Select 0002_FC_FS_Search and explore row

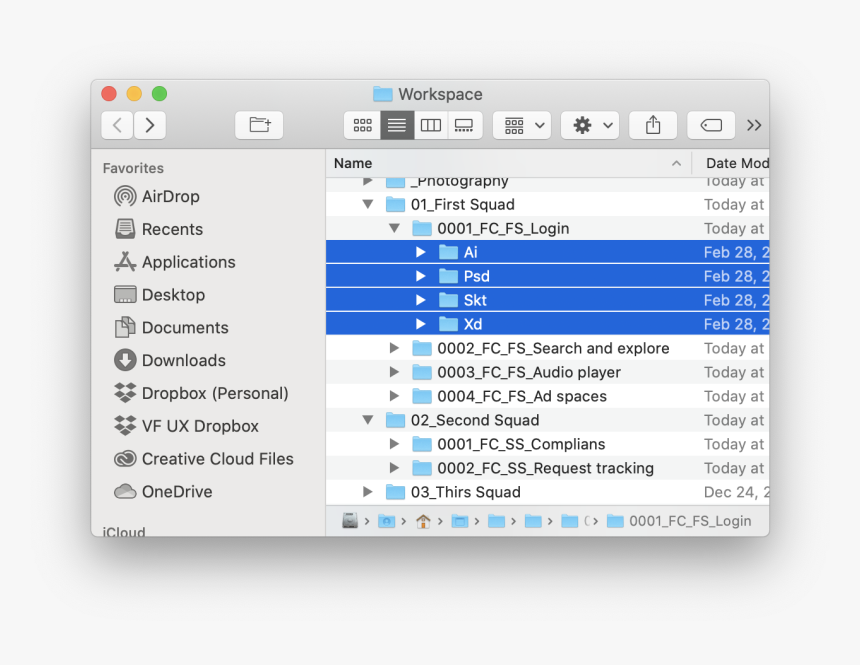coord(547,348)
